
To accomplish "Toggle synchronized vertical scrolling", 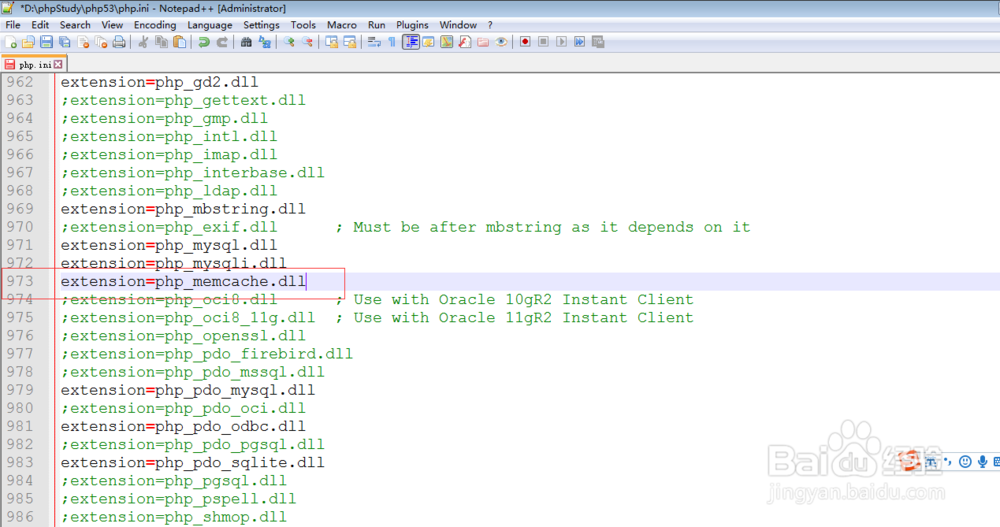I will click(x=332, y=42).
